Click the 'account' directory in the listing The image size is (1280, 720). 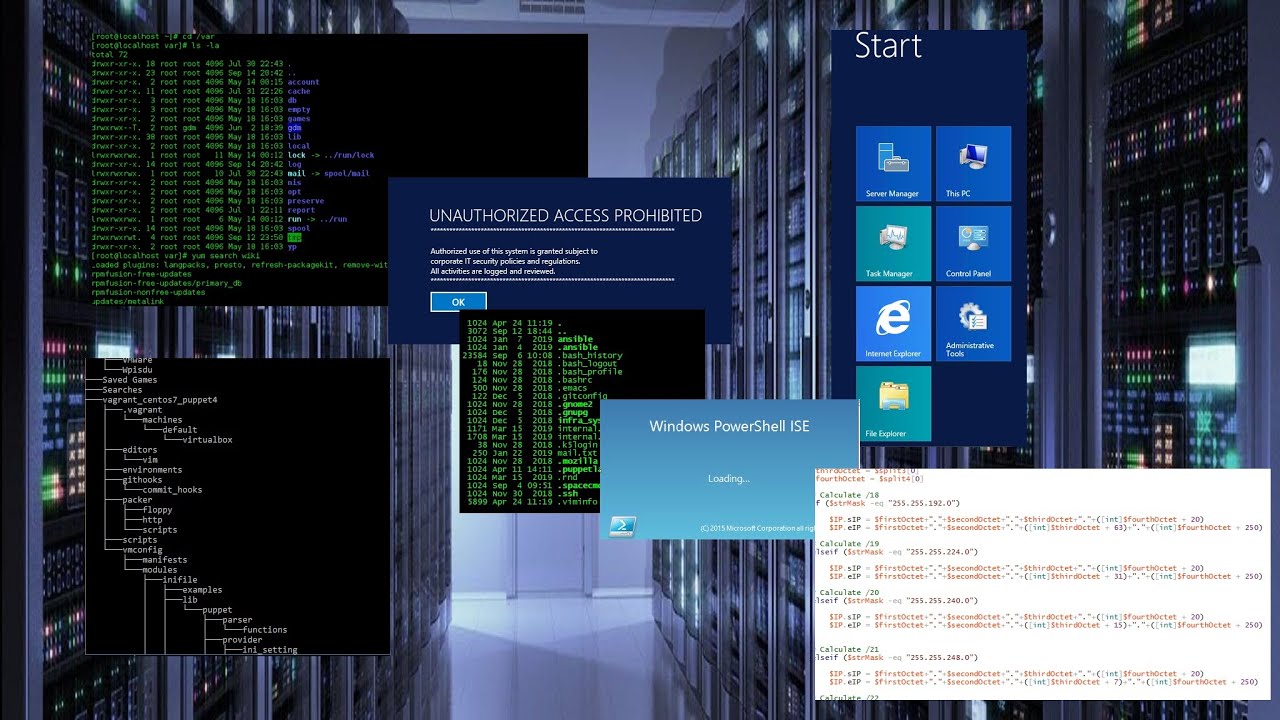click(303, 82)
